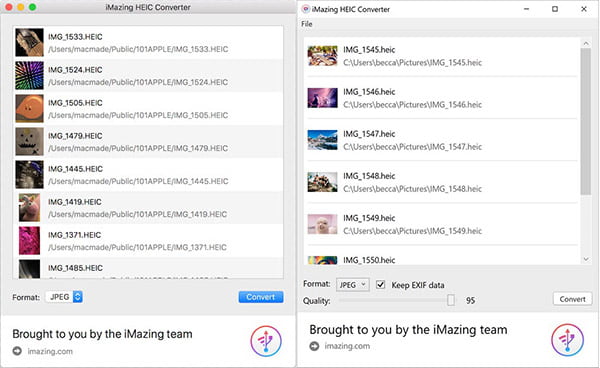The height and width of the screenshot is (368, 600).
Task: Open the imazing.com link in the Mac window
Action: coord(50,351)
